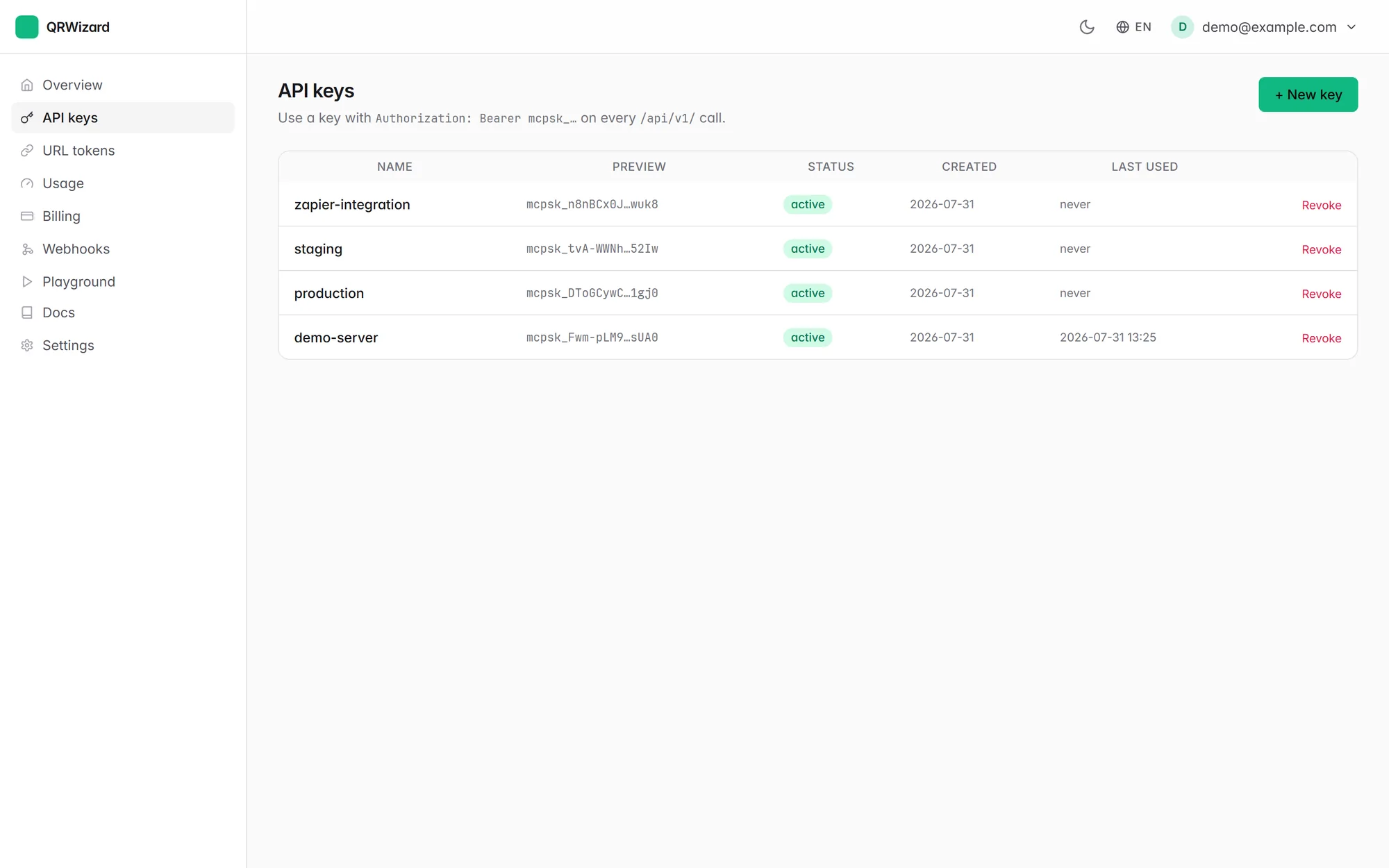Click the URL tokens link icon
Screen dimensions: 1389x868
pos(27,151)
